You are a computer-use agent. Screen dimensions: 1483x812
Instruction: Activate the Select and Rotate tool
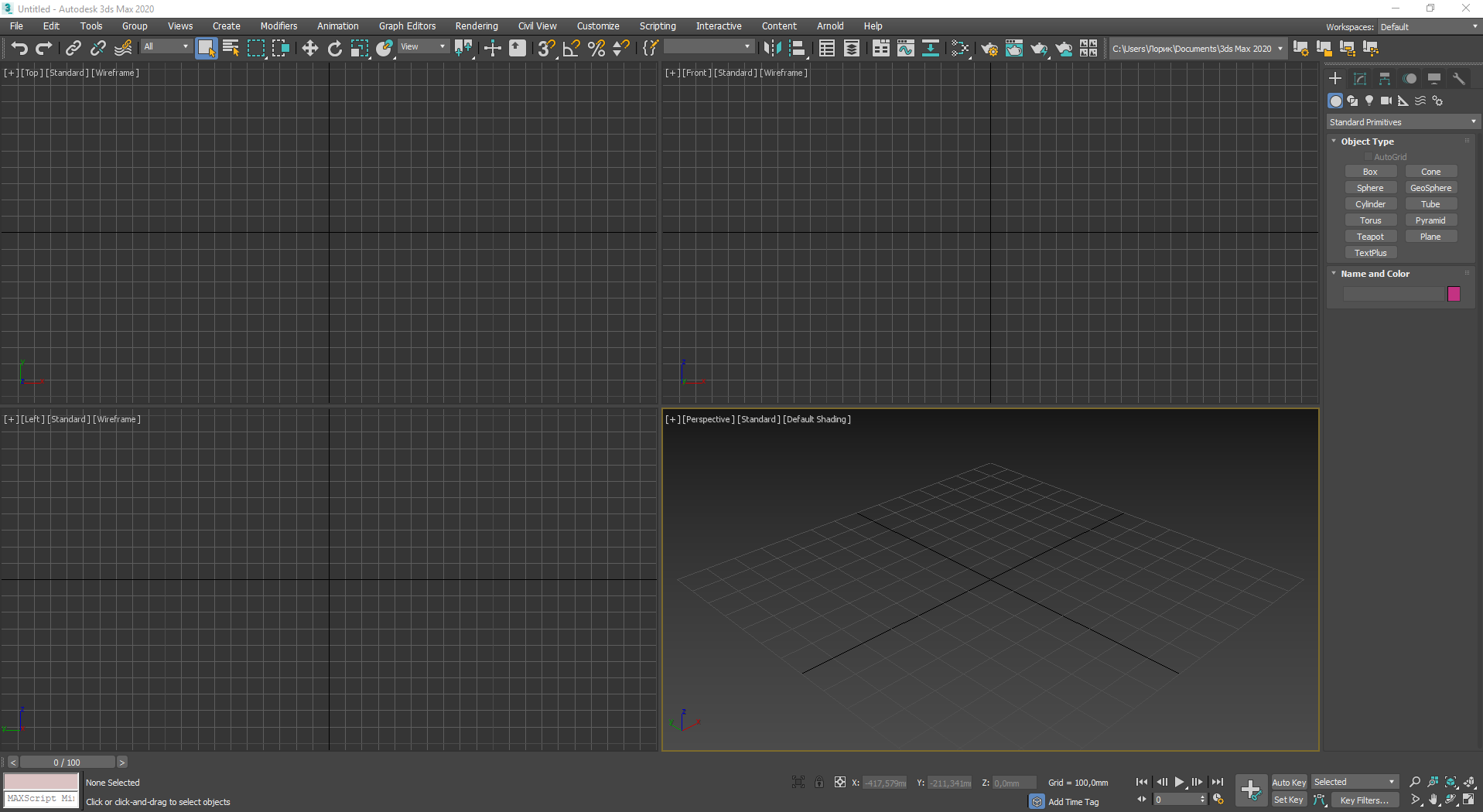point(334,49)
